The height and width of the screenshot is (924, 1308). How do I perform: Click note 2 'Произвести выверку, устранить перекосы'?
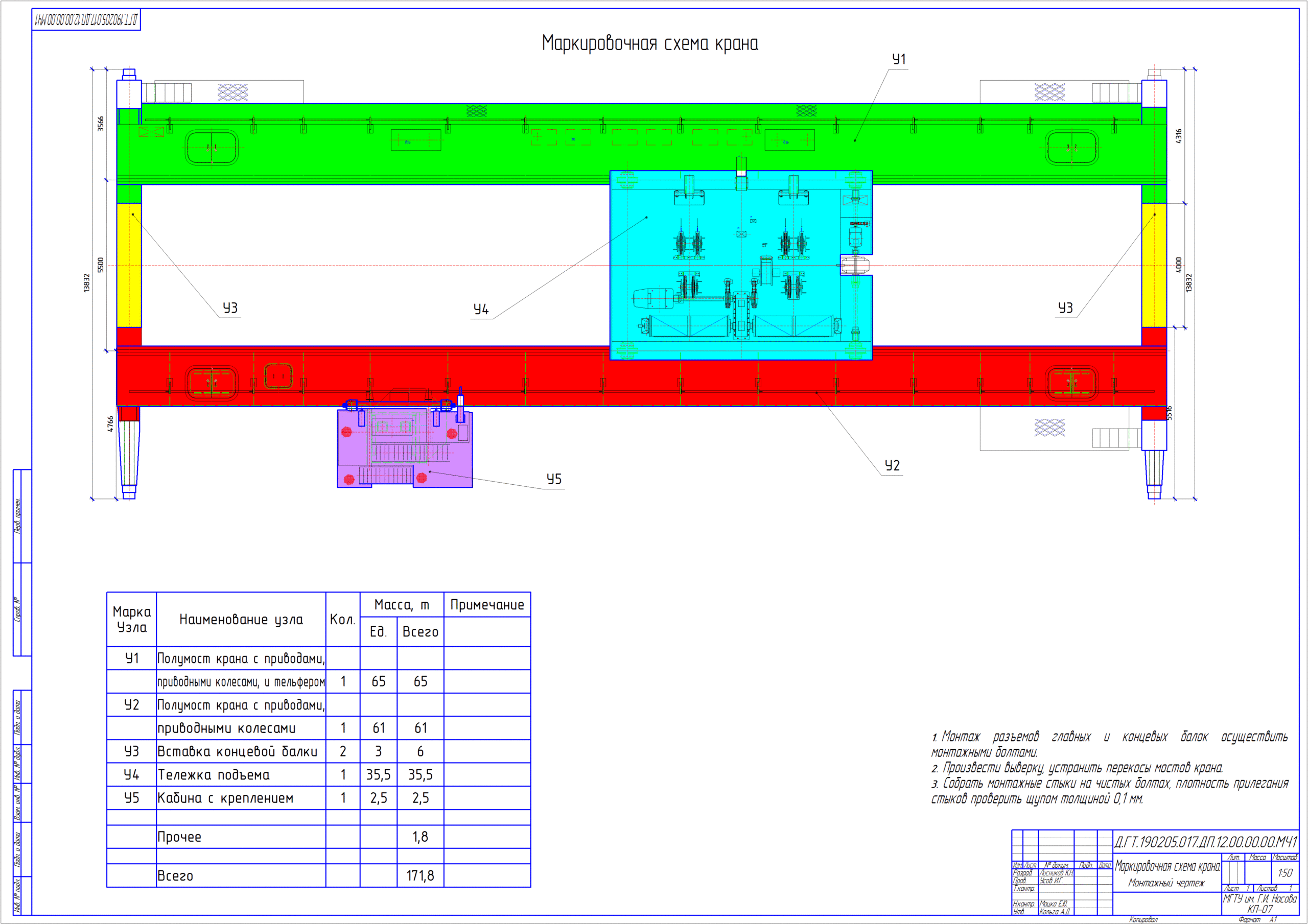click(1077, 768)
